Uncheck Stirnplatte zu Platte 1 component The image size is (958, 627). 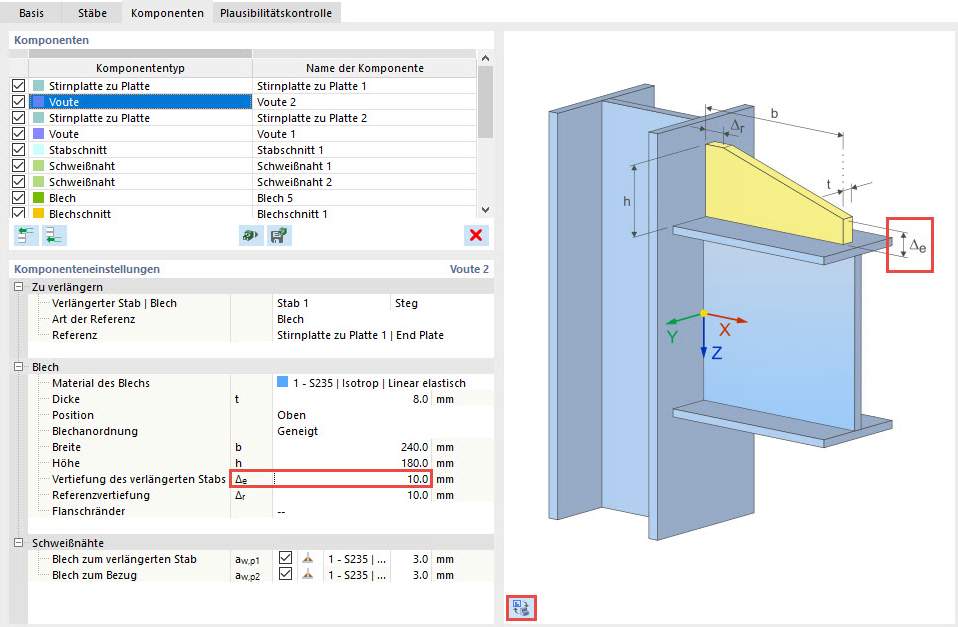(x=19, y=86)
